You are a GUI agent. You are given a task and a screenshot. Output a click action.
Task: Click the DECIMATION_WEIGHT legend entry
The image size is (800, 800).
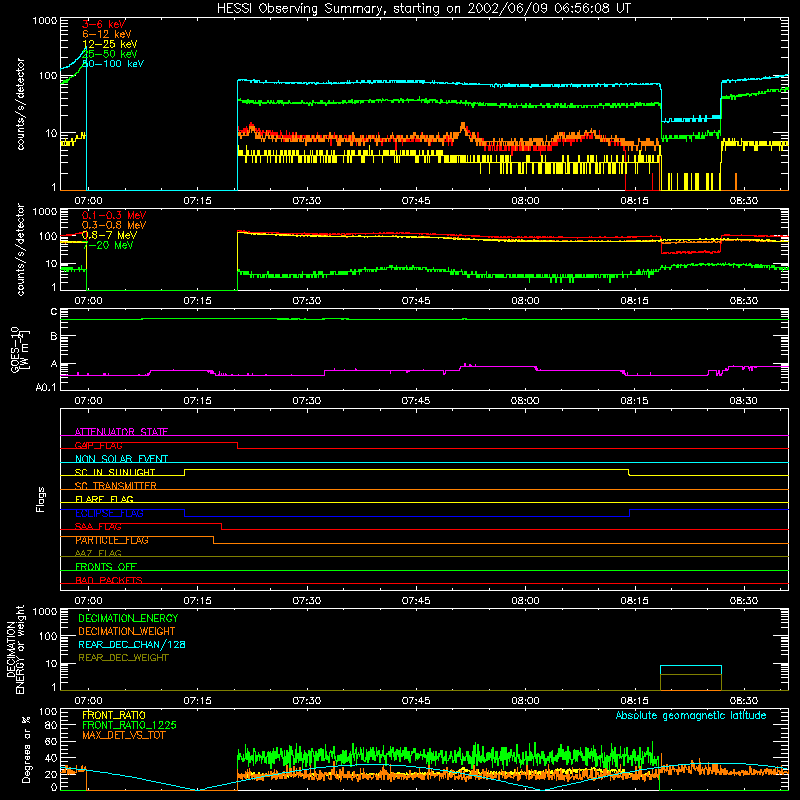pyautogui.click(x=127, y=631)
